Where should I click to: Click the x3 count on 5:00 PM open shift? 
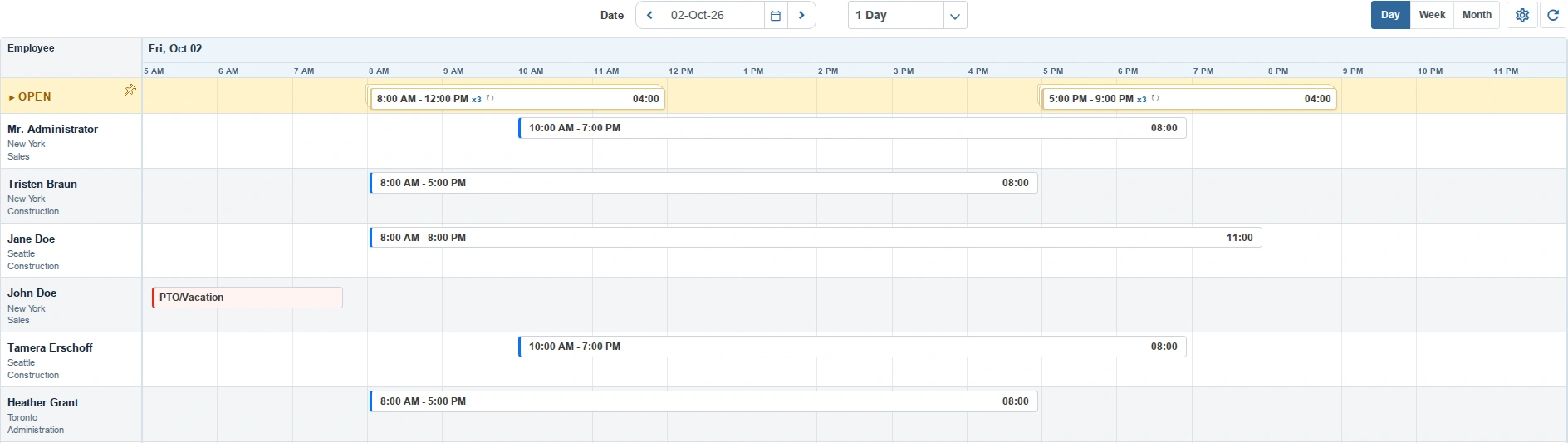pos(1142,99)
